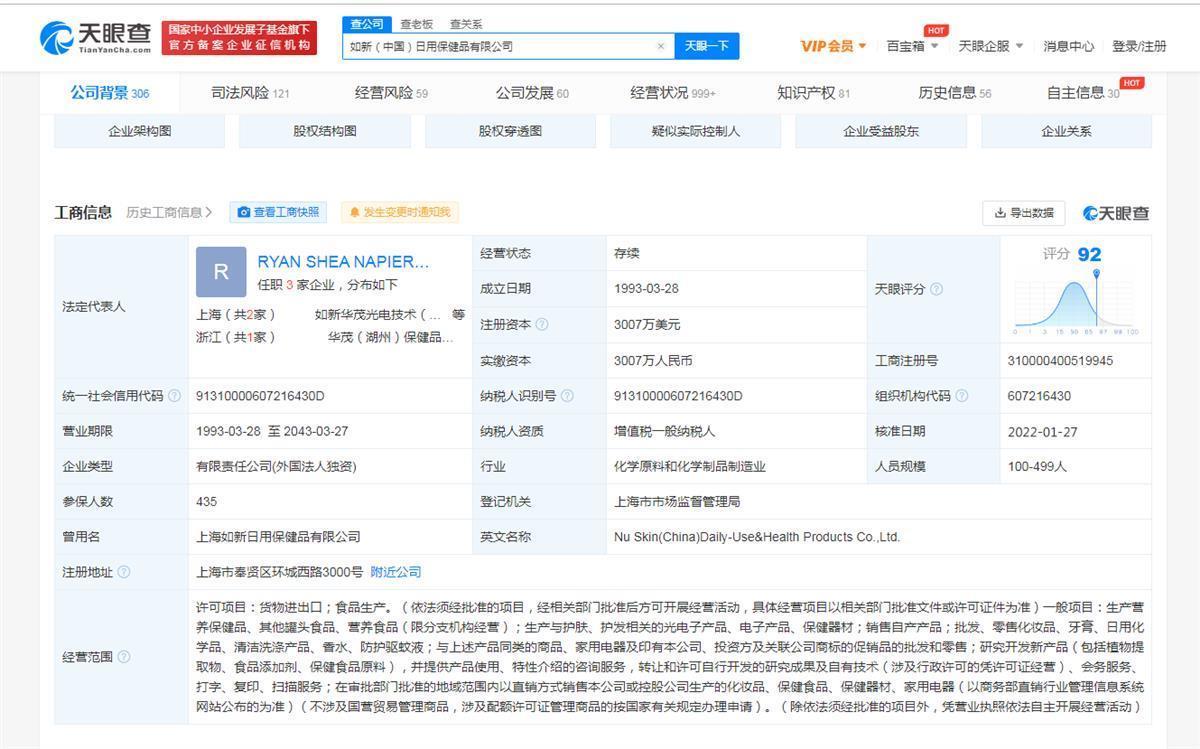Switch to 经营状况 tab
The width and height of the screenshot is (1200, 749).
(x=673, y=93)
